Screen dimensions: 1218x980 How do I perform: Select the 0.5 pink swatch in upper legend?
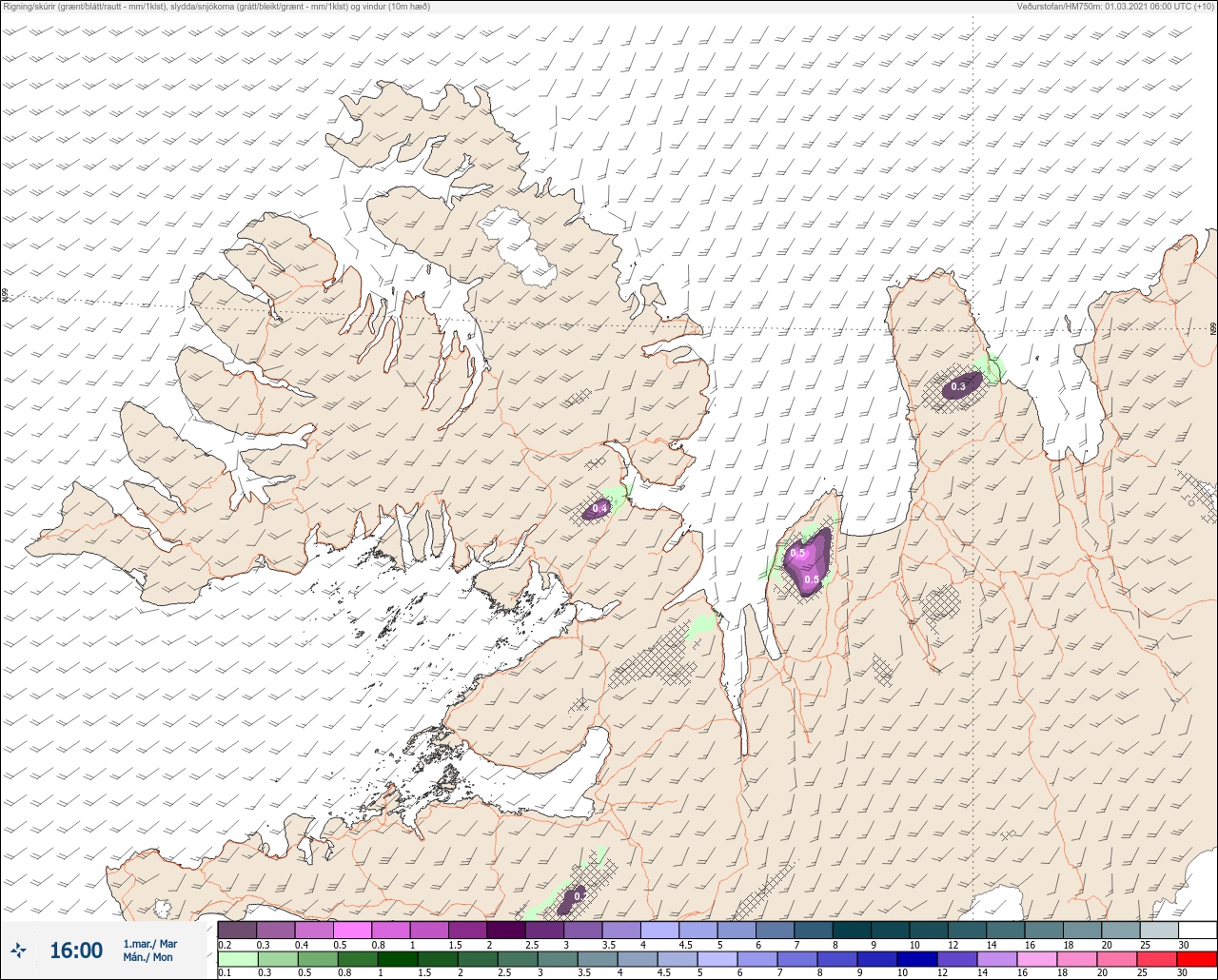pos(352,930)
